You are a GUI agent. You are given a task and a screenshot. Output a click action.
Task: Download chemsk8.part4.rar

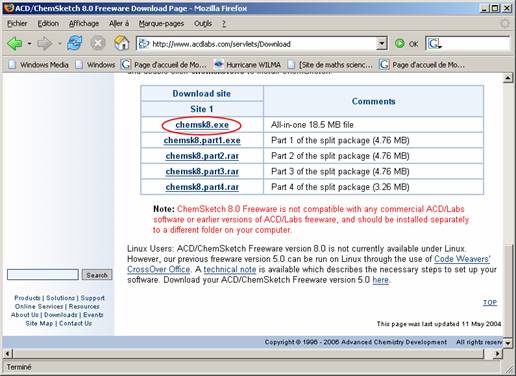pyautogui.click(x=202, y=187)
